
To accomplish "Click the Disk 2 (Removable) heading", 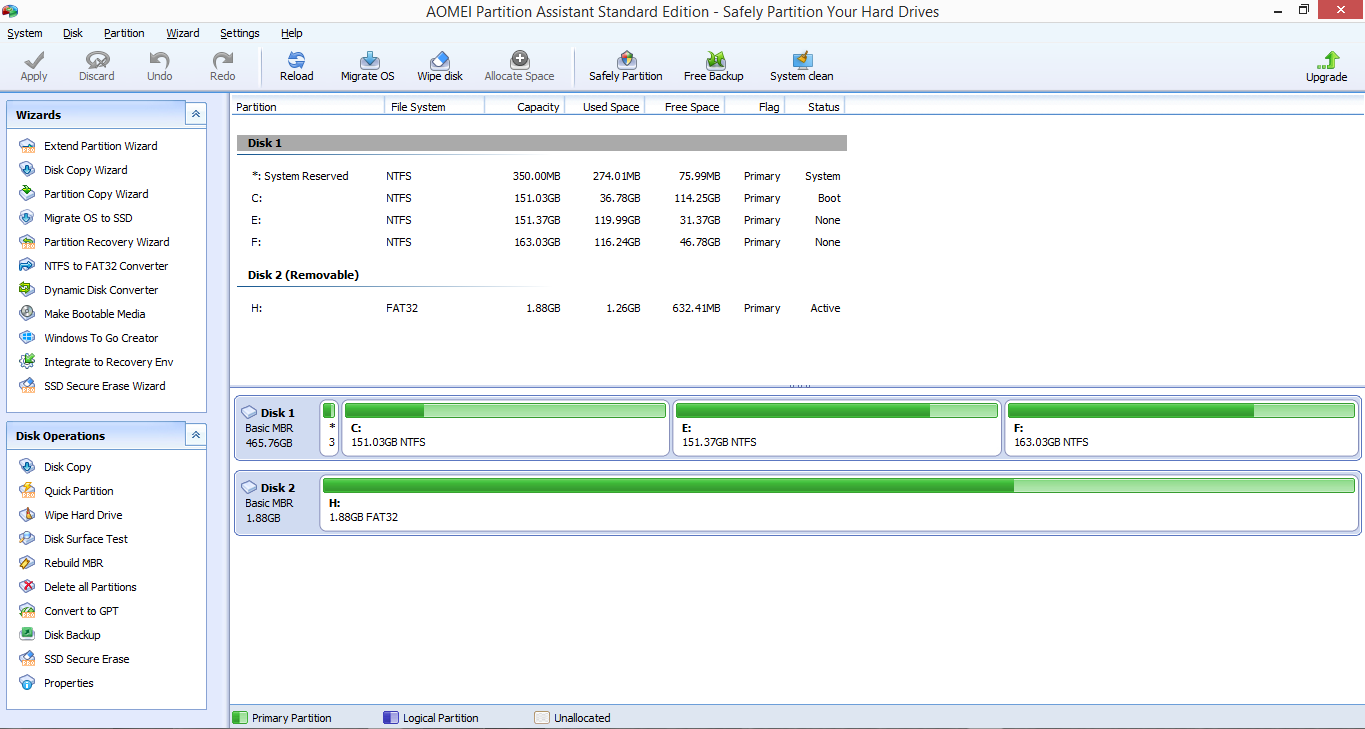I will click(303, 275).
